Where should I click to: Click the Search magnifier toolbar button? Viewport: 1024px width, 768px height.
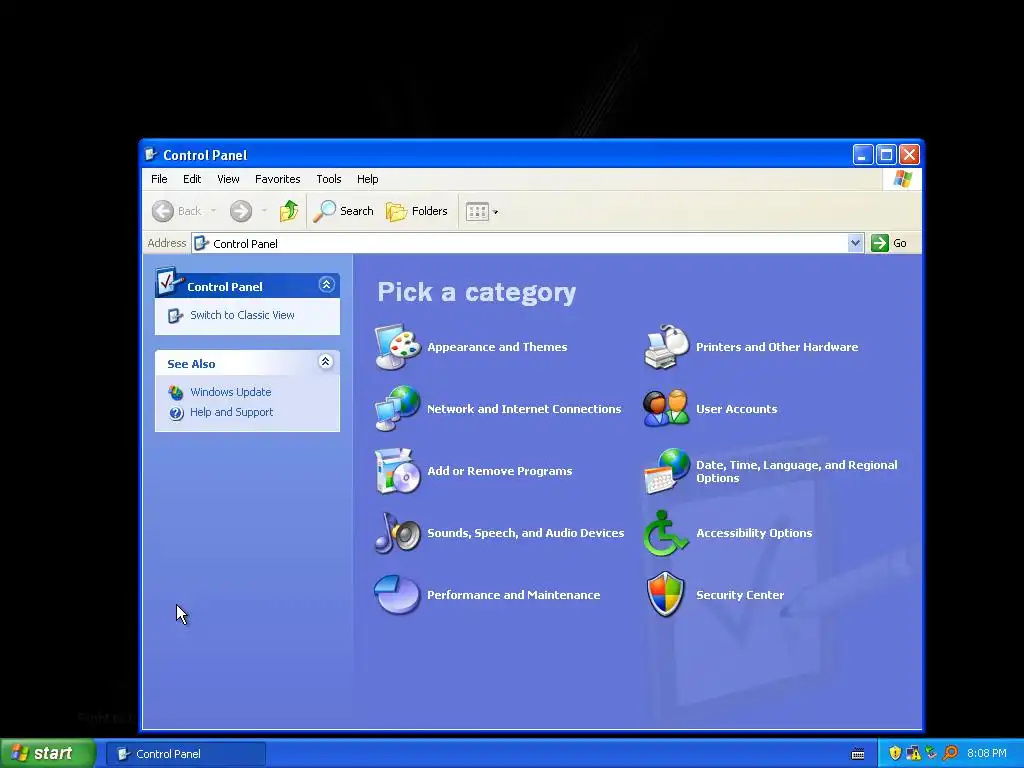(x=343, y=211)
